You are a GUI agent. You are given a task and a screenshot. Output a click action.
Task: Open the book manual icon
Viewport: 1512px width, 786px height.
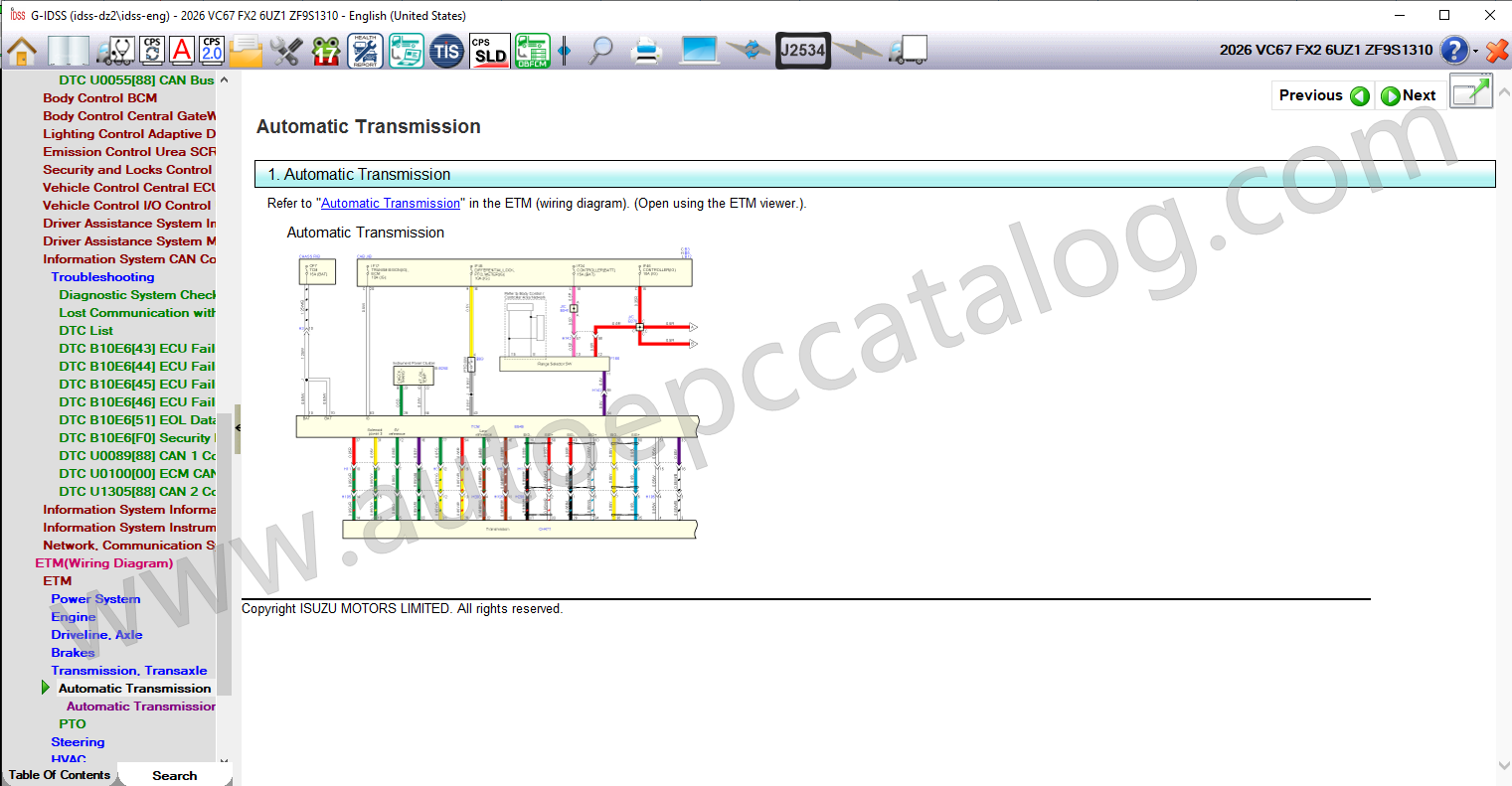tap(68, 51)
